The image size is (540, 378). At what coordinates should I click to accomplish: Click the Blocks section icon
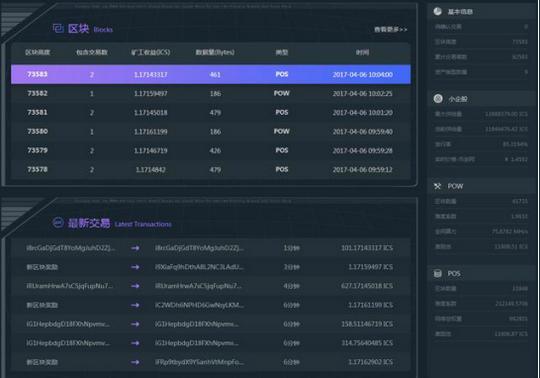tap(58, 28)
